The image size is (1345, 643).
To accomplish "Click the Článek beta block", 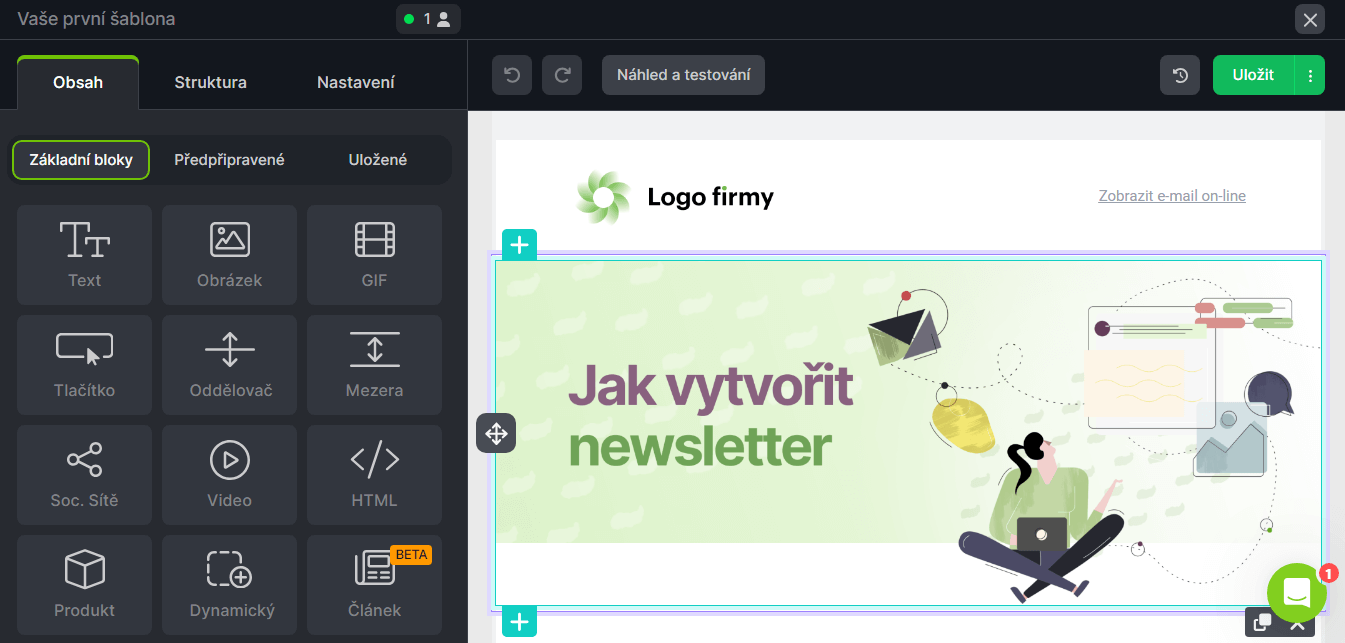I will [375, 585].
